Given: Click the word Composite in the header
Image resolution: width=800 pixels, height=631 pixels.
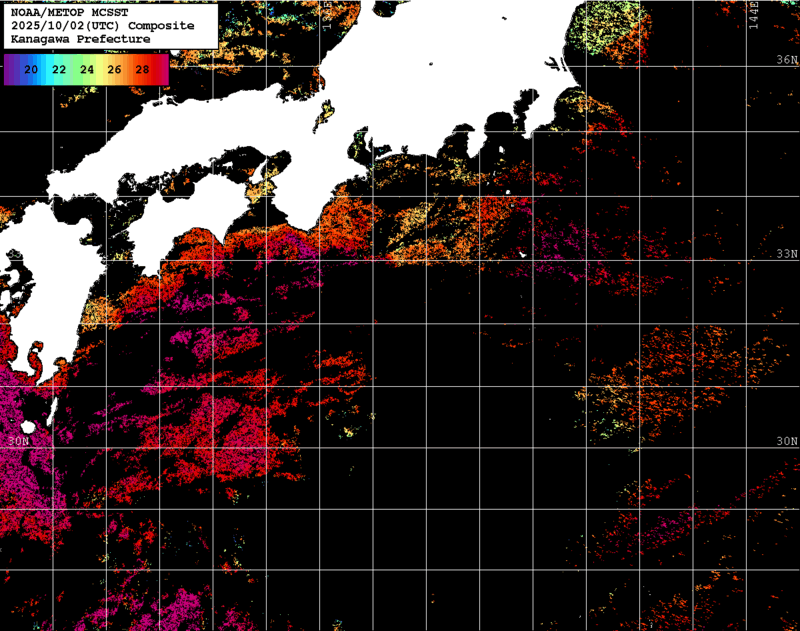Looking at the screenshot, I should [163, 25].
